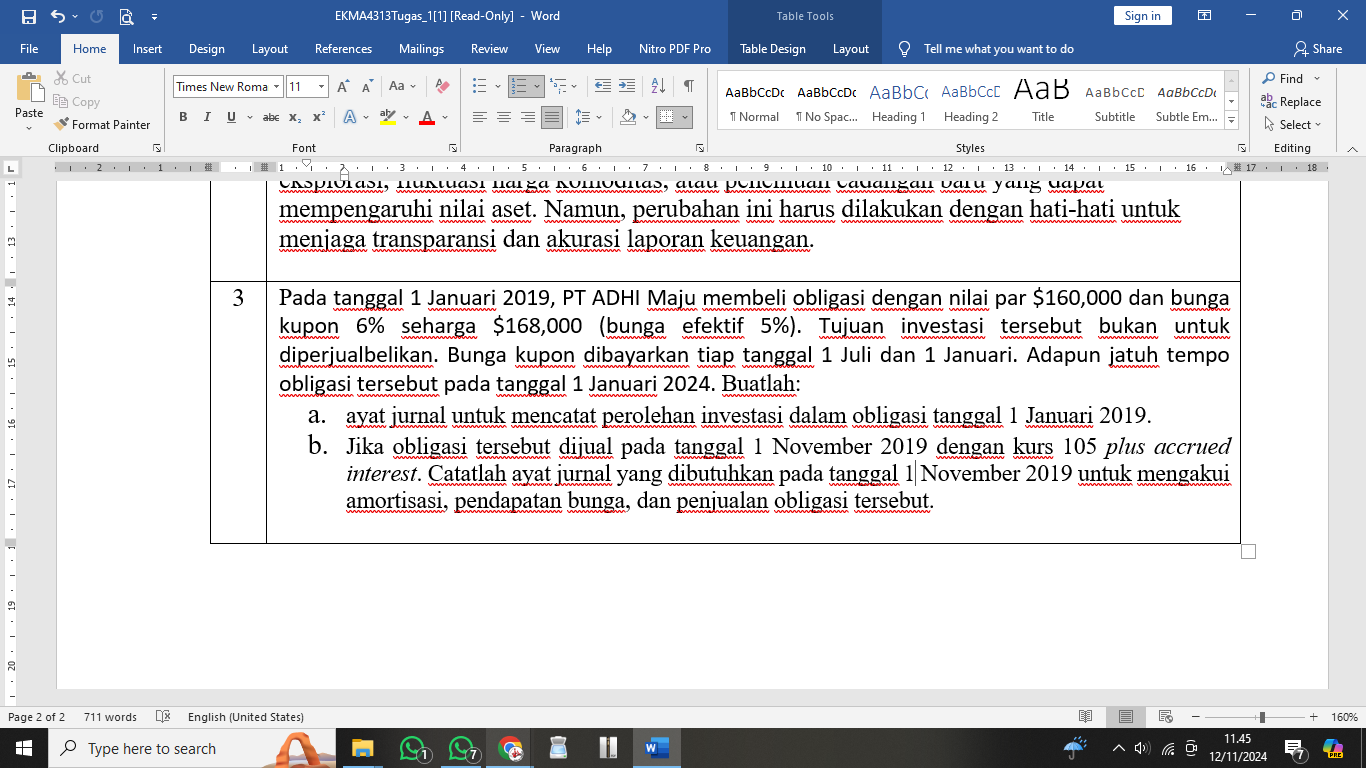The width and height of the screenshot is (1366, 768).
Task: Click the Word icon in Windows taskbar
Action: point(657,748)
